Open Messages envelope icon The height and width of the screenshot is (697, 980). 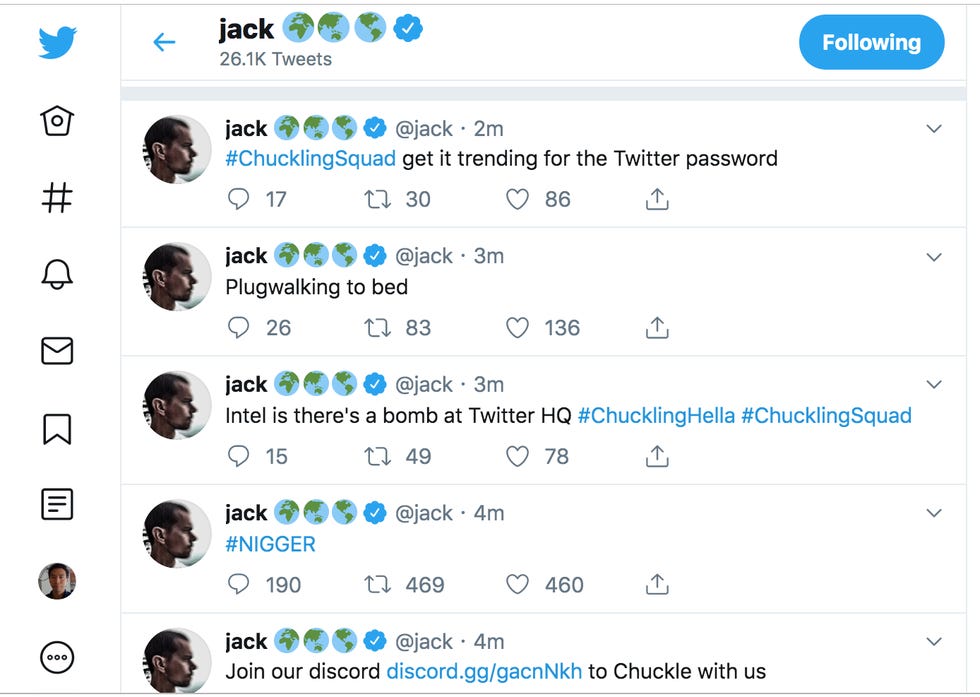pyautogui.click(x=57, y=351)
